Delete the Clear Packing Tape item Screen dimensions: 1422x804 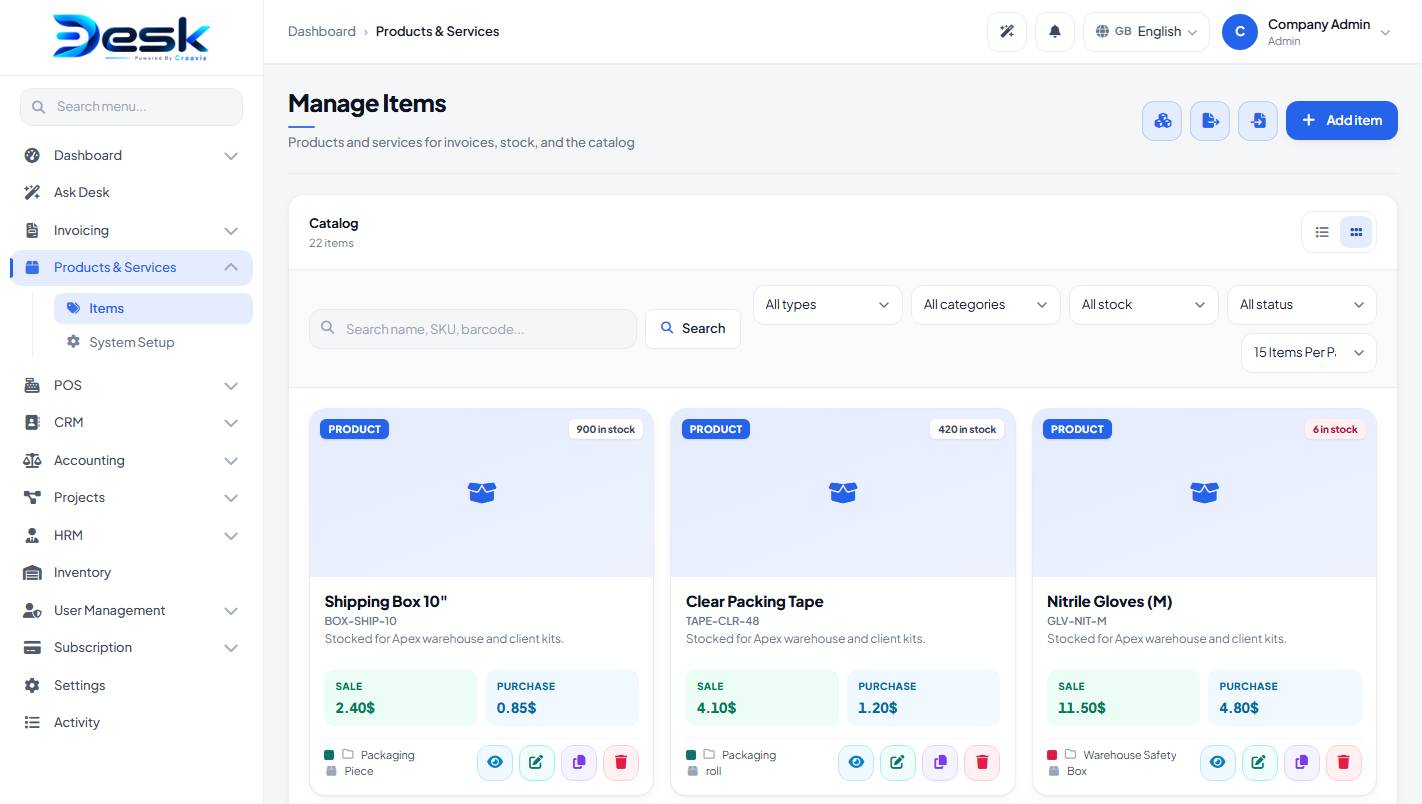982,763
